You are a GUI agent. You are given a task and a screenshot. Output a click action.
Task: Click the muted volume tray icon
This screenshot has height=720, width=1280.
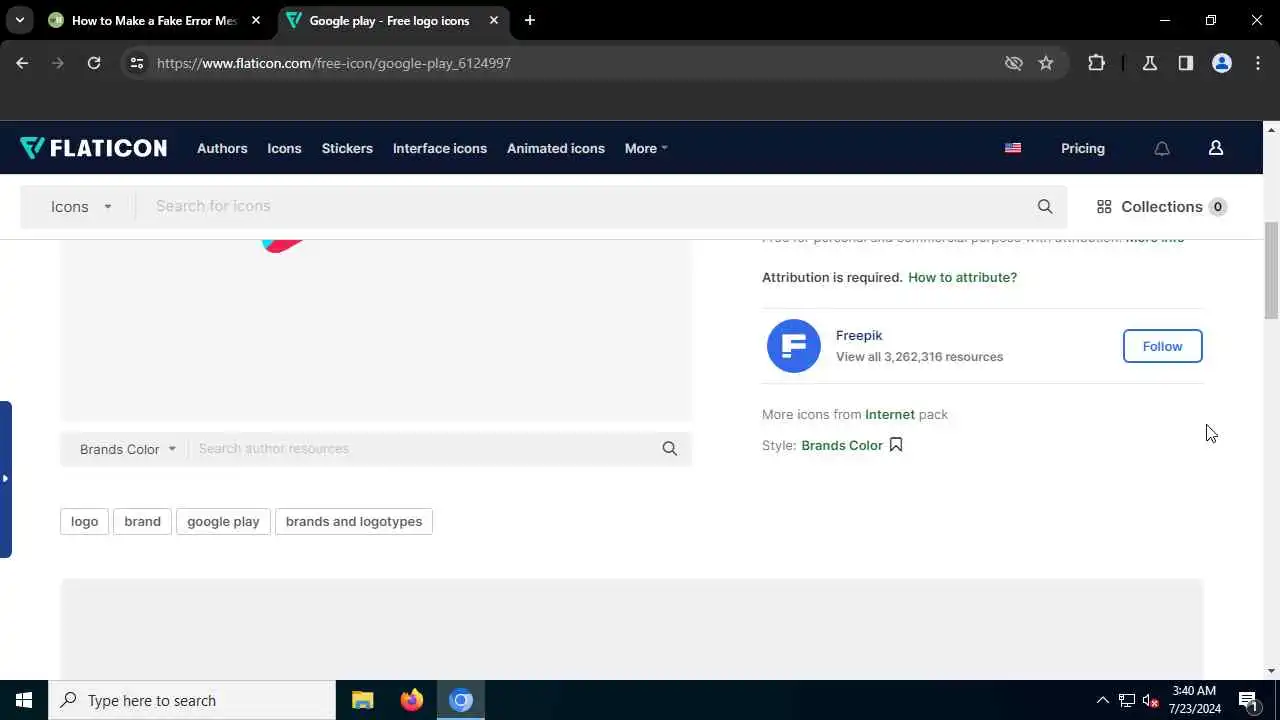click(x=1150, y=700)
